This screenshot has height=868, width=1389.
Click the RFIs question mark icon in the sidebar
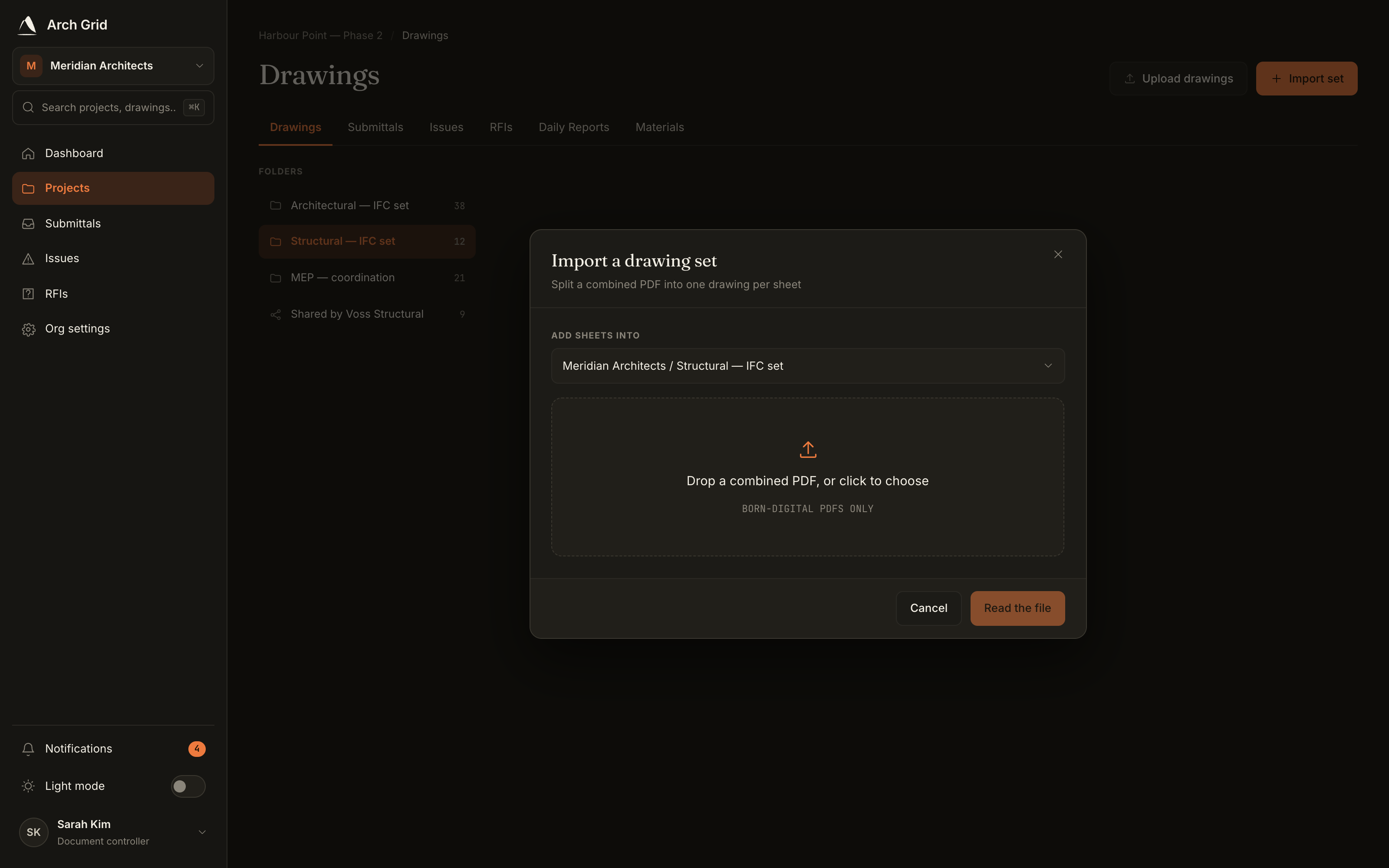click(28, 294)
